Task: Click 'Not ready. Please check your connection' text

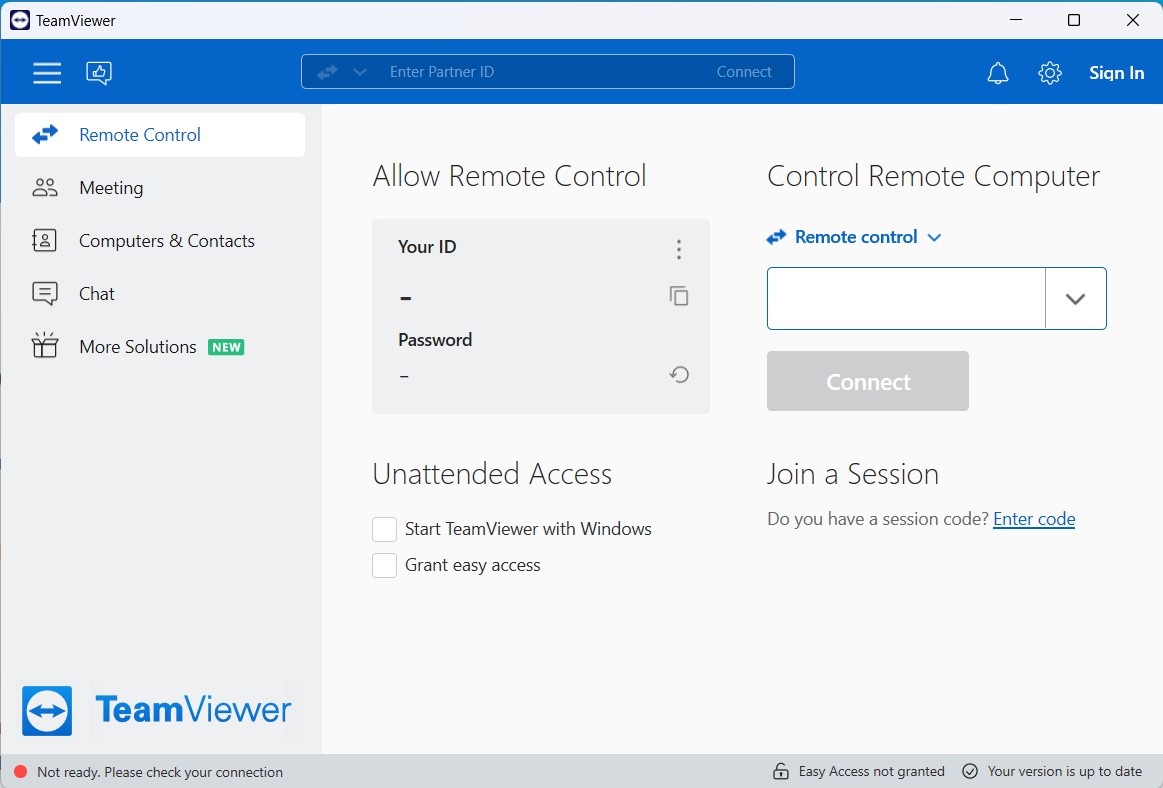Action: pyautogui.click(x=159, y=772)
